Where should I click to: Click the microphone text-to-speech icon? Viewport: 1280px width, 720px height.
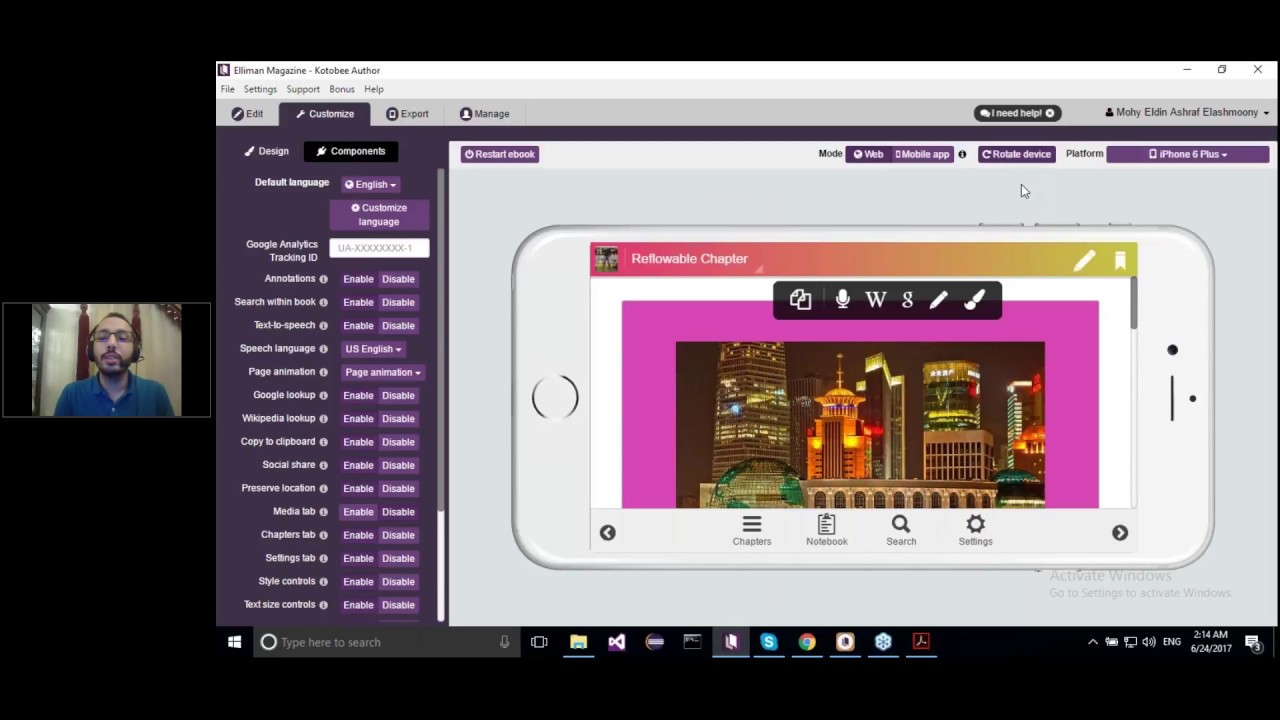click(842, 300)
